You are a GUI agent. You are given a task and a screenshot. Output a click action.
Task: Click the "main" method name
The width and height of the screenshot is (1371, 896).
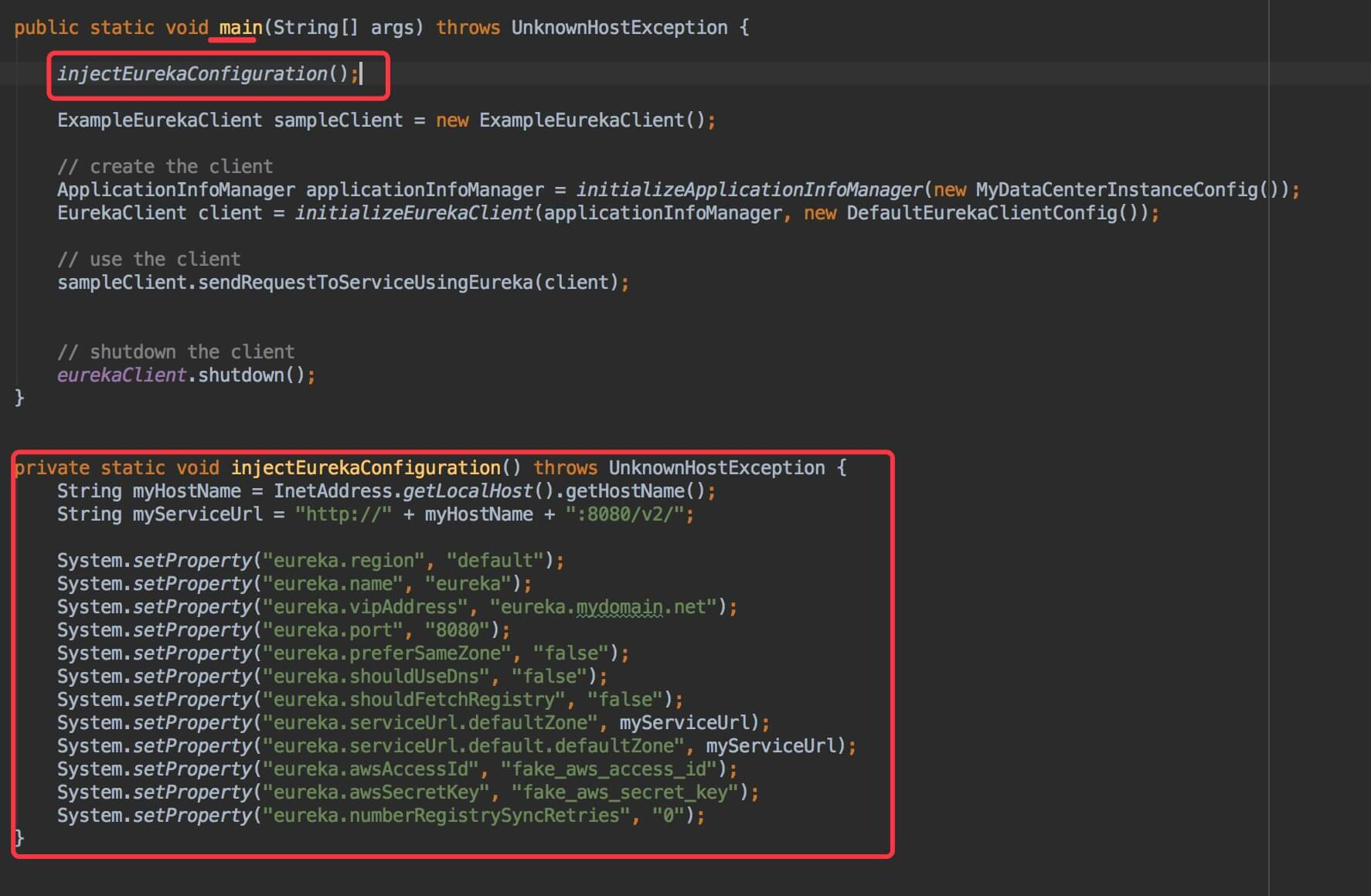[x=240, y=28]
